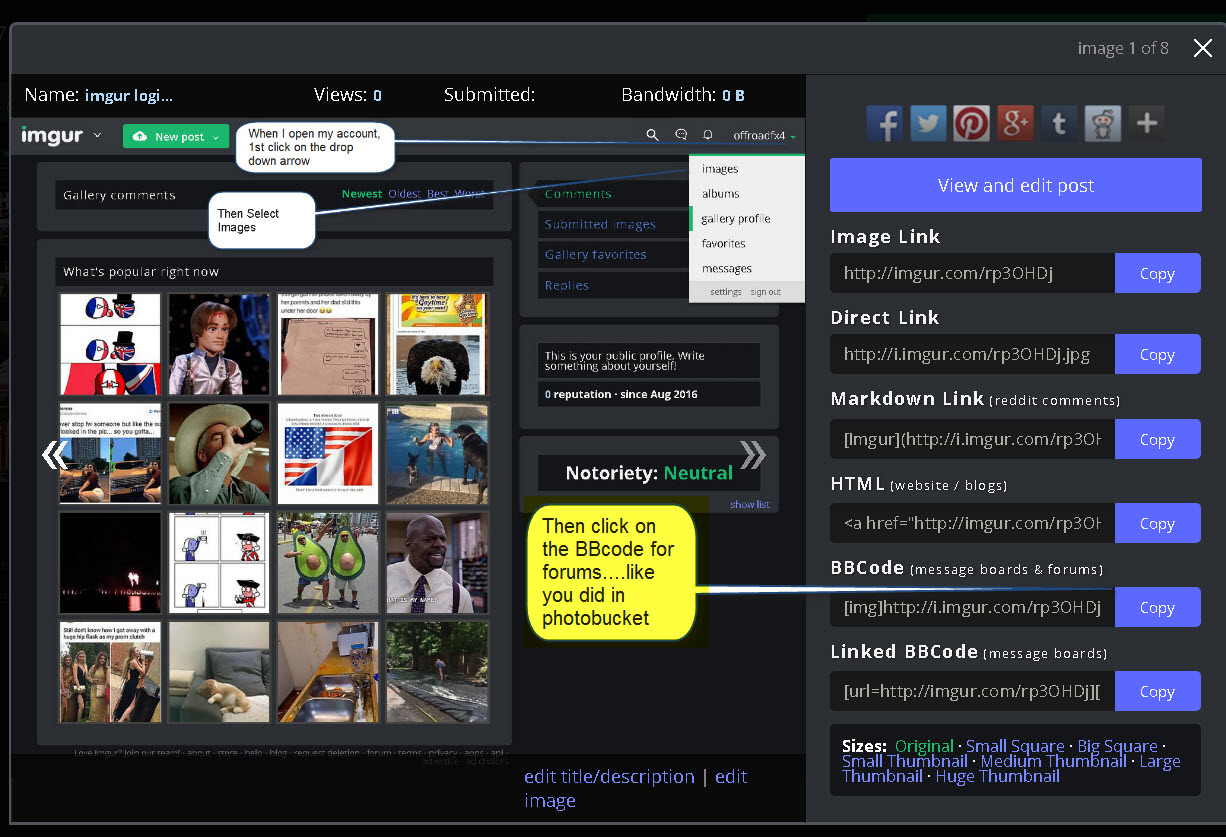This screenshot has height=837, width=1226.
Task: Open the avocado costumes thumbnail
Action: [x=328, y=562]
